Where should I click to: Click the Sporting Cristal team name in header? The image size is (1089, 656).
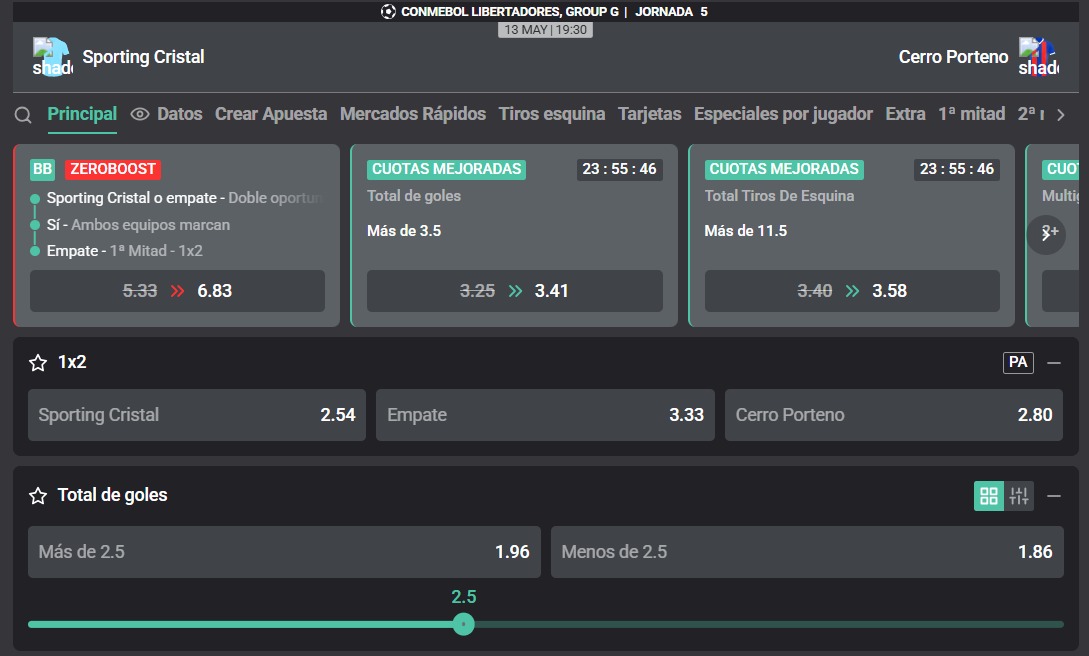coord(143,57)
